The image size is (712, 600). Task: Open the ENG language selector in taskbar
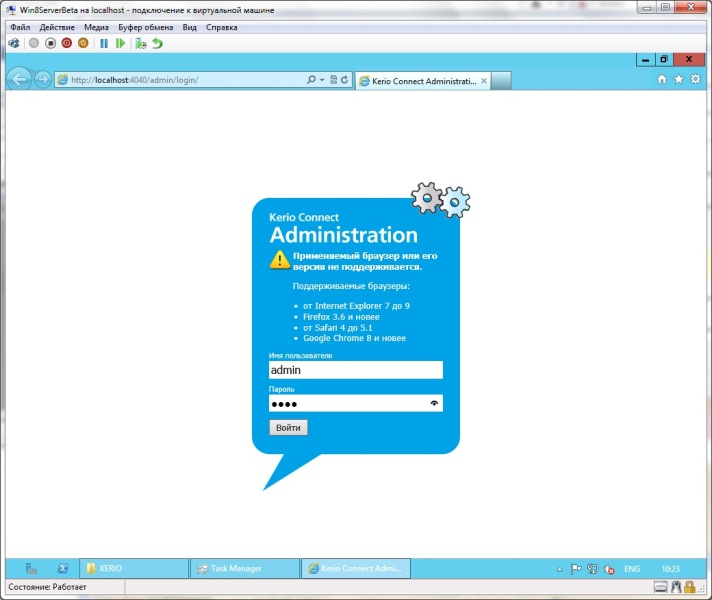click(x=632, y=568)
